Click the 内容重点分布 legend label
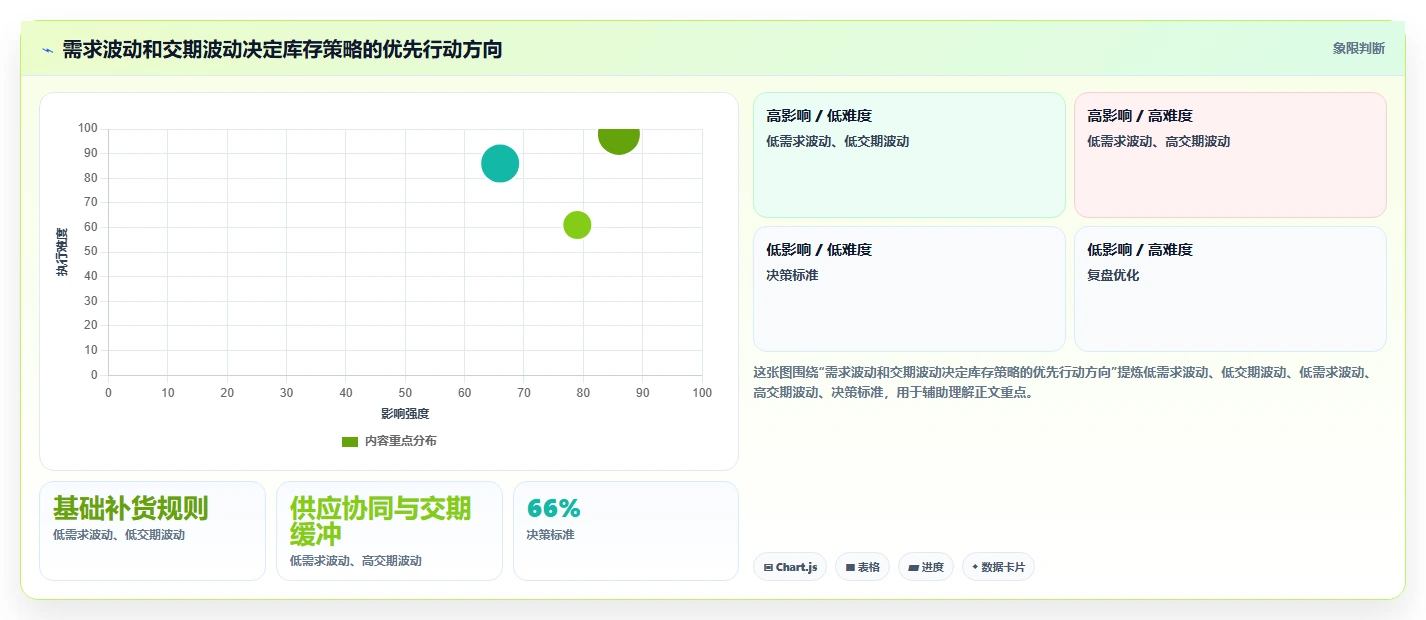The width and height of the screenshot is (1426, 620). (400, 441)
